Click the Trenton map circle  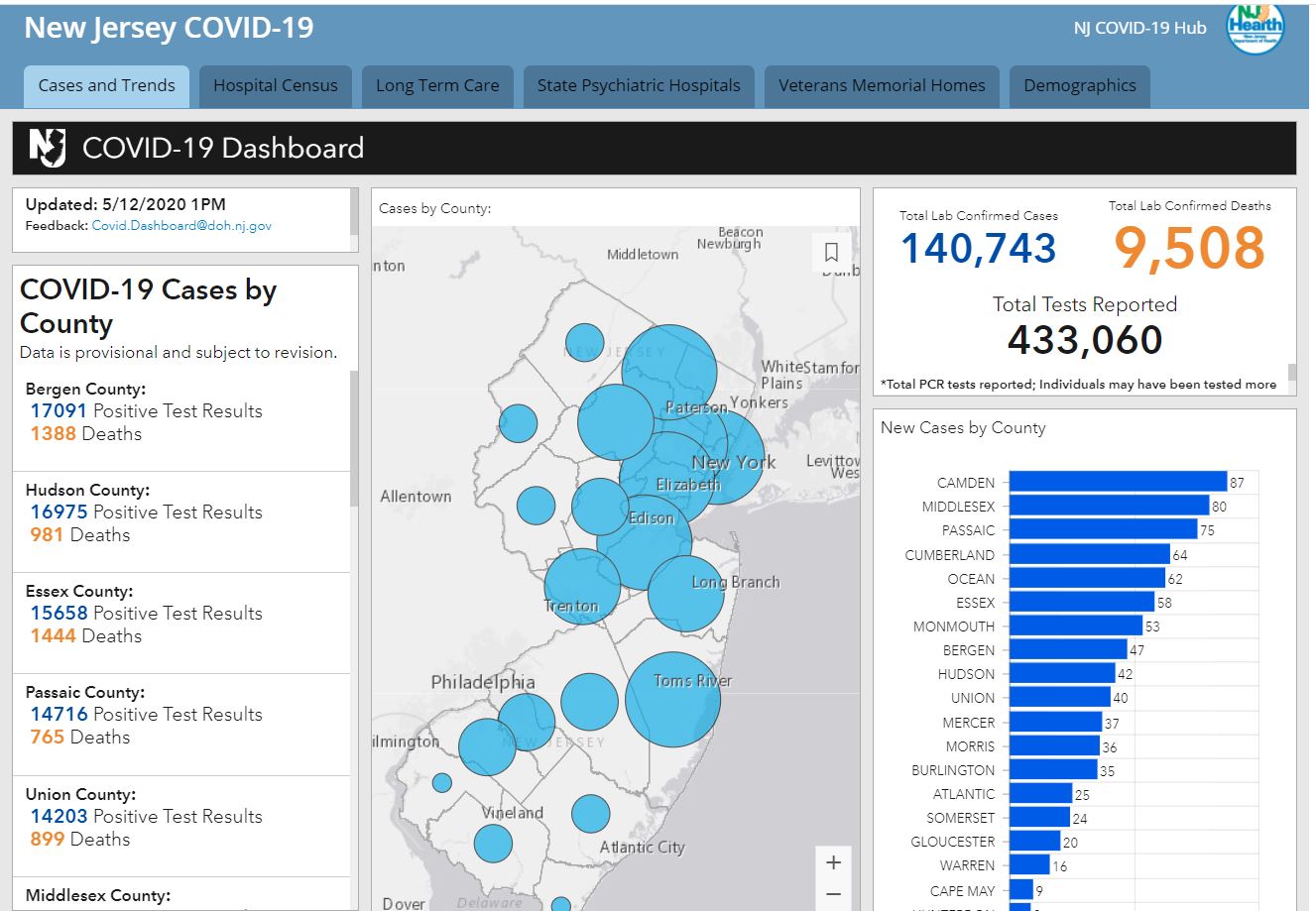[582, 587]
